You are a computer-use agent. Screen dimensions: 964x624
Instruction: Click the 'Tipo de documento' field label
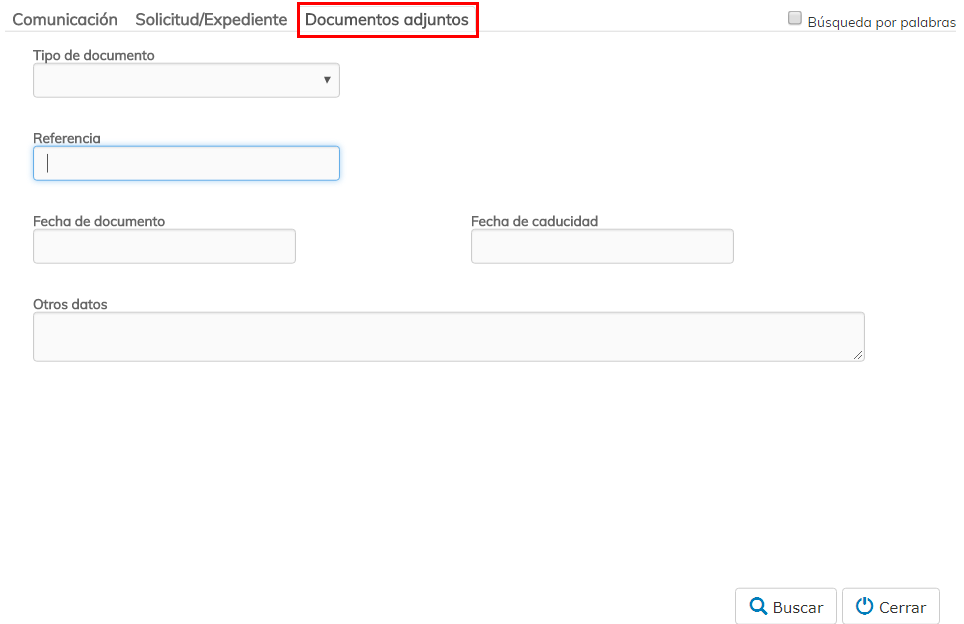(94, 55)
